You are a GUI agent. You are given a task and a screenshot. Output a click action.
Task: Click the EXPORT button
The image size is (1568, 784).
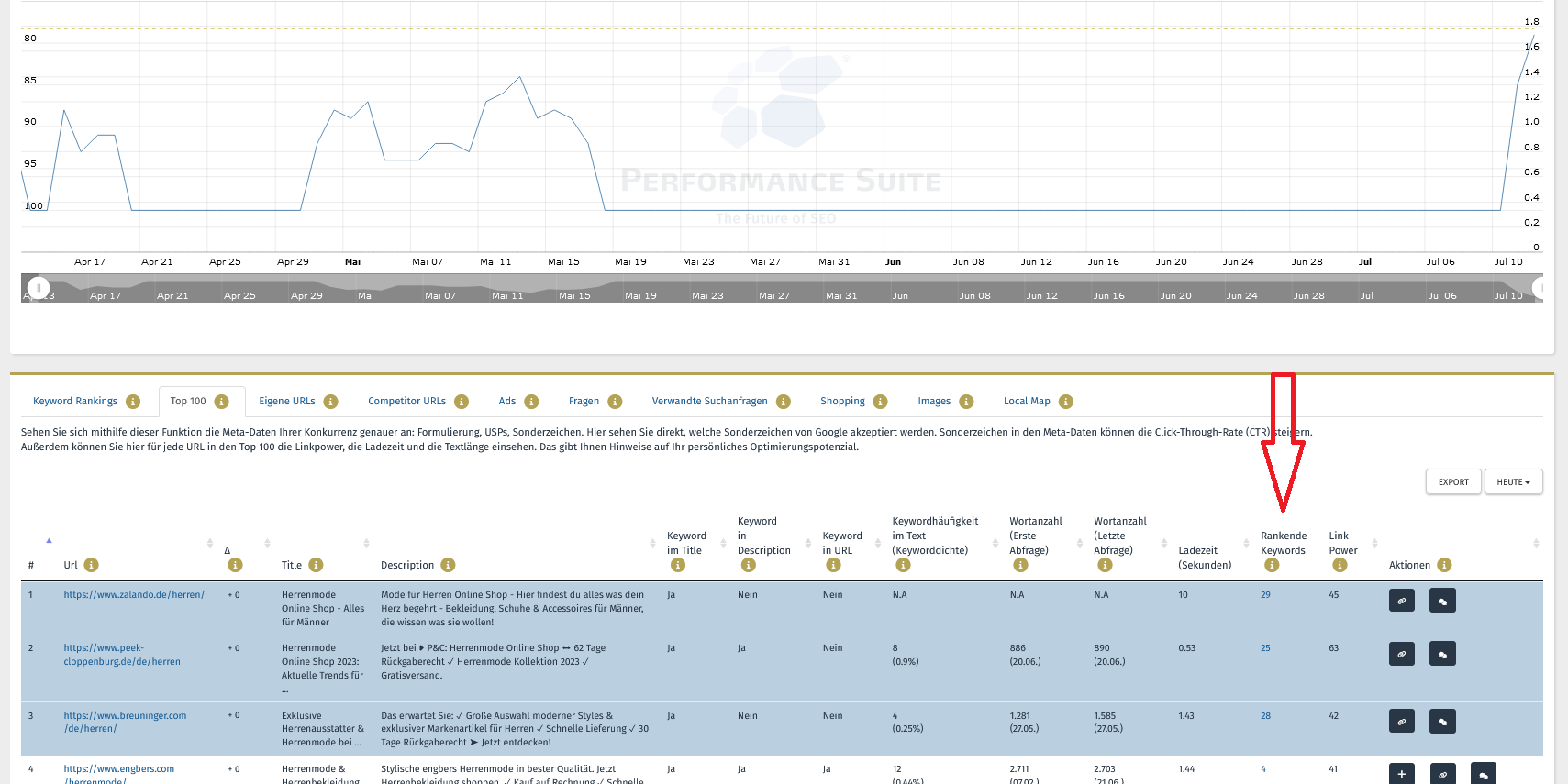1453,481
